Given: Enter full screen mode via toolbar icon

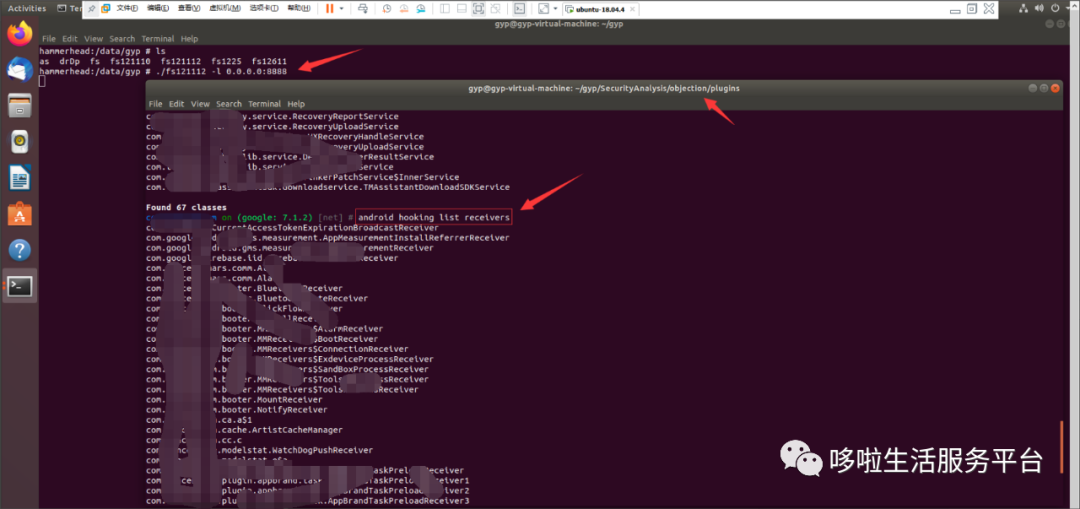Looking at the screenshot, I should coord(479,8).
